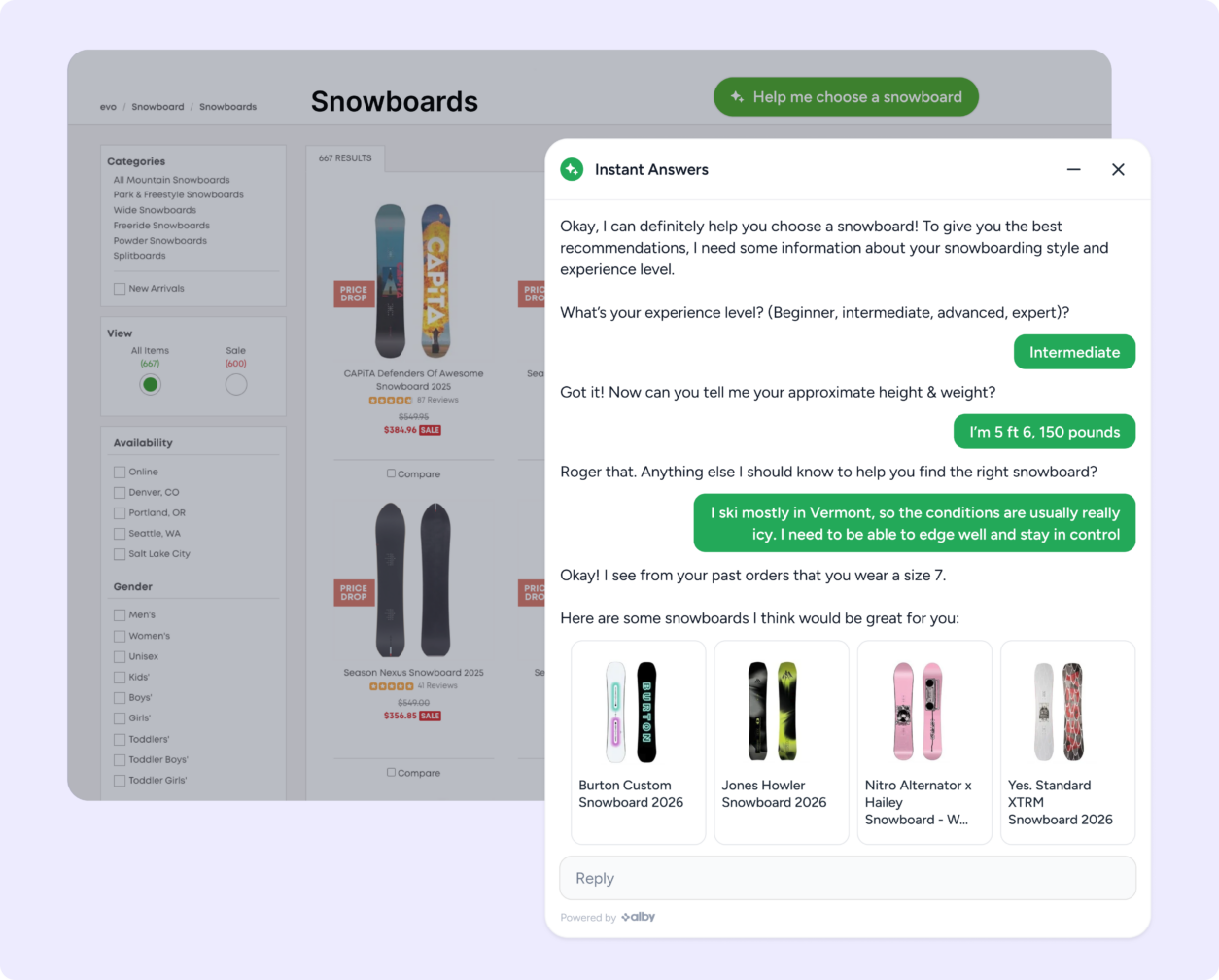Go to the Splitboards category
Viewport: 1219px width, 980px height.
(139, 256)
